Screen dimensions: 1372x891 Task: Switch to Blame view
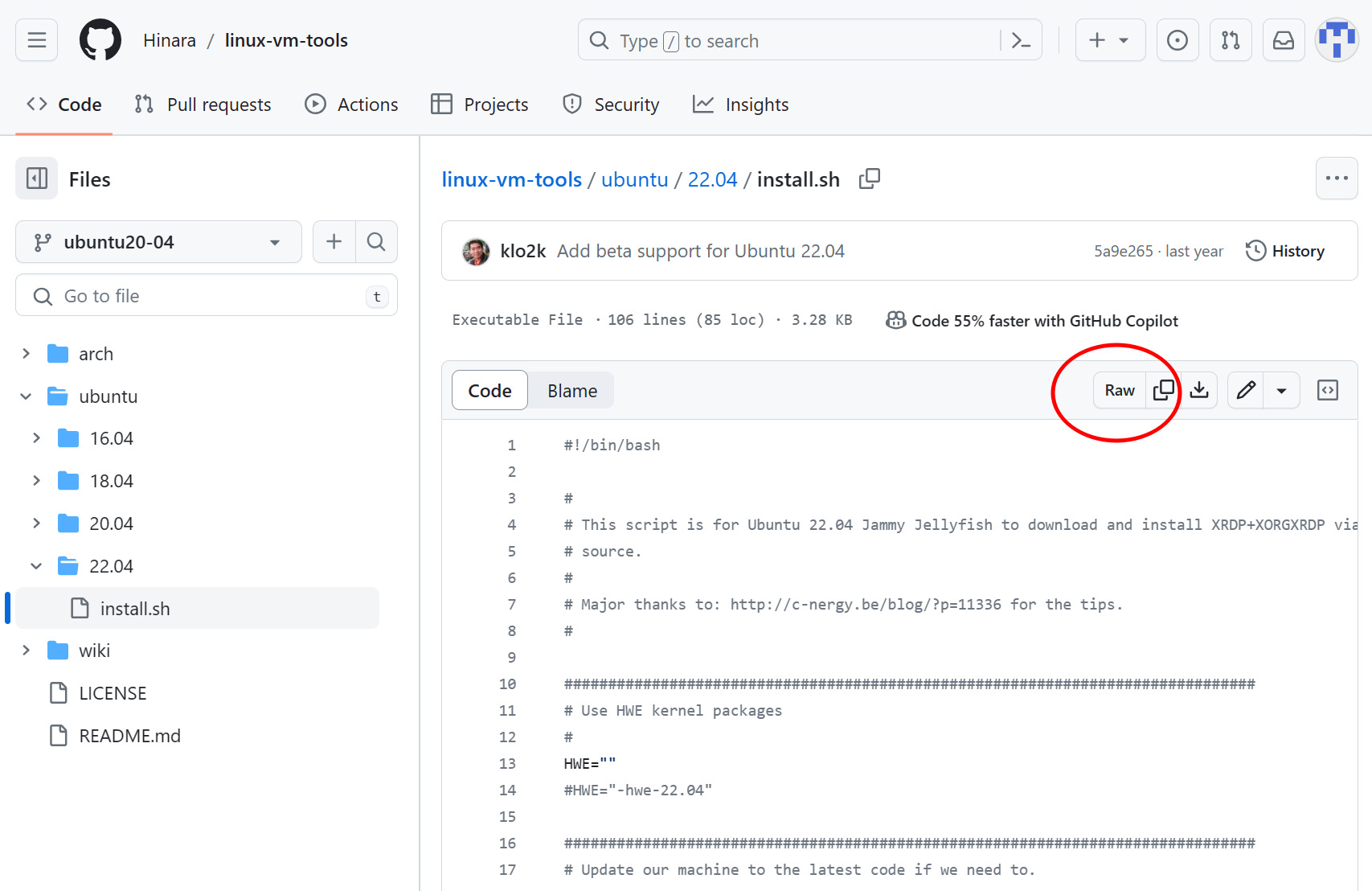[x=572, y=391]
